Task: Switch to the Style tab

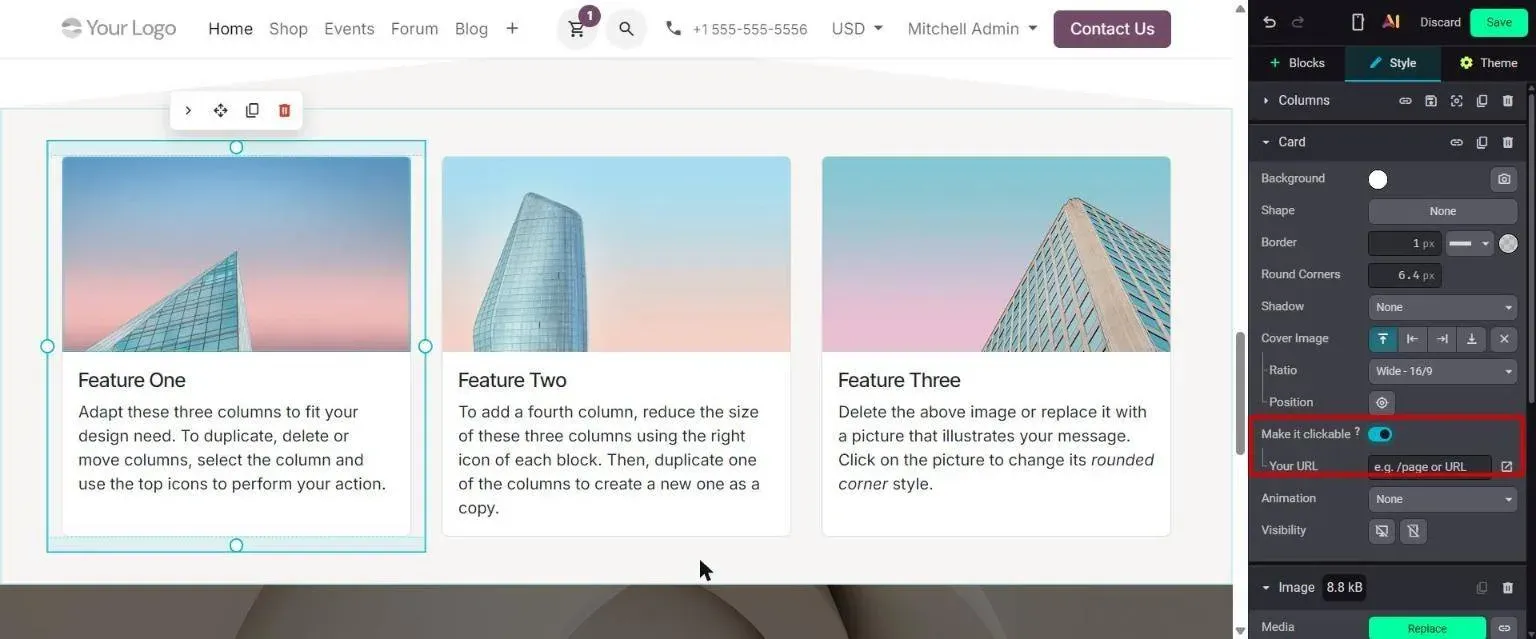Action: (1392, 63)
